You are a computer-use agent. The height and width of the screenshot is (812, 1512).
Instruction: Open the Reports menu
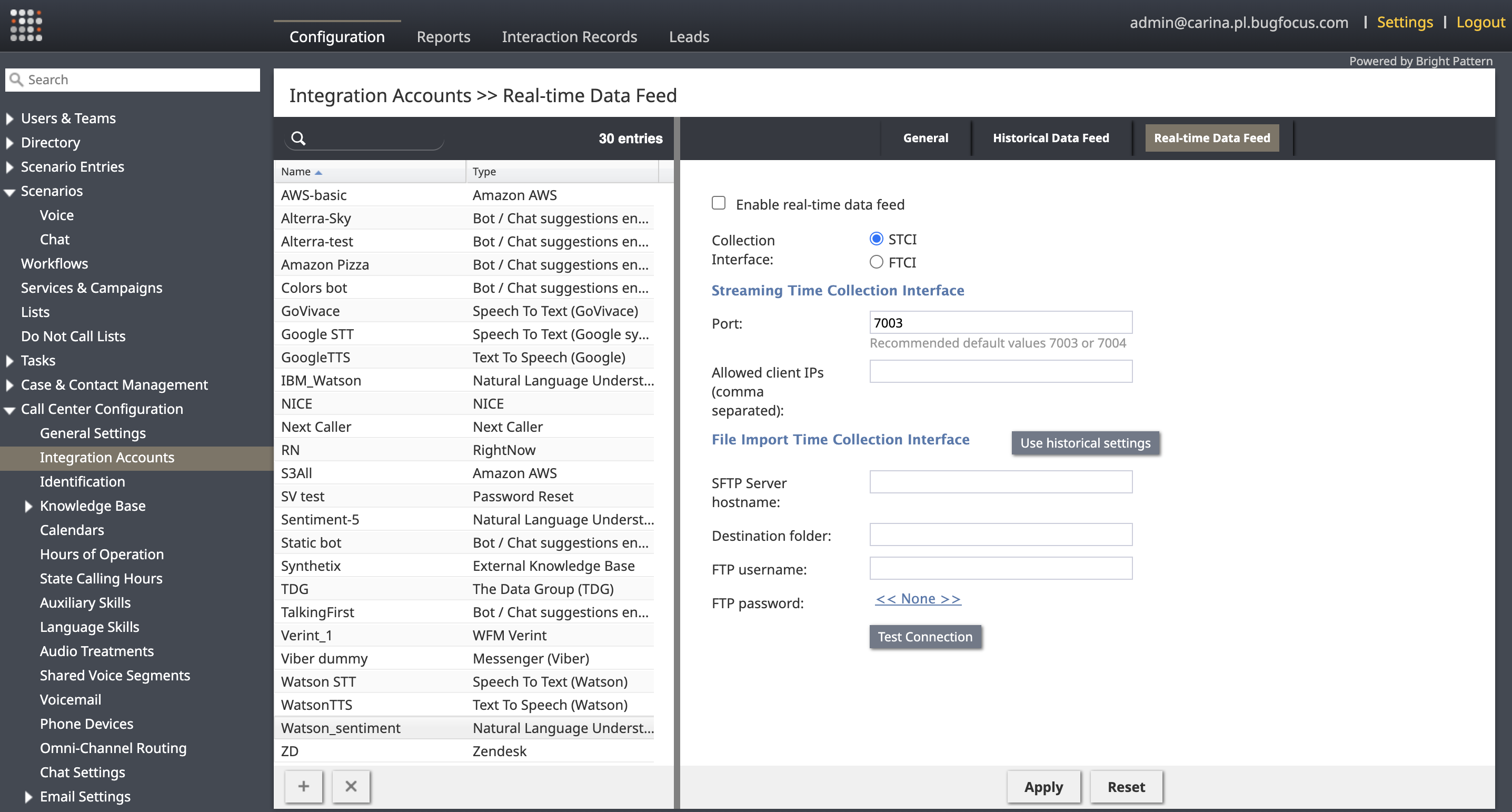point(443,36)
